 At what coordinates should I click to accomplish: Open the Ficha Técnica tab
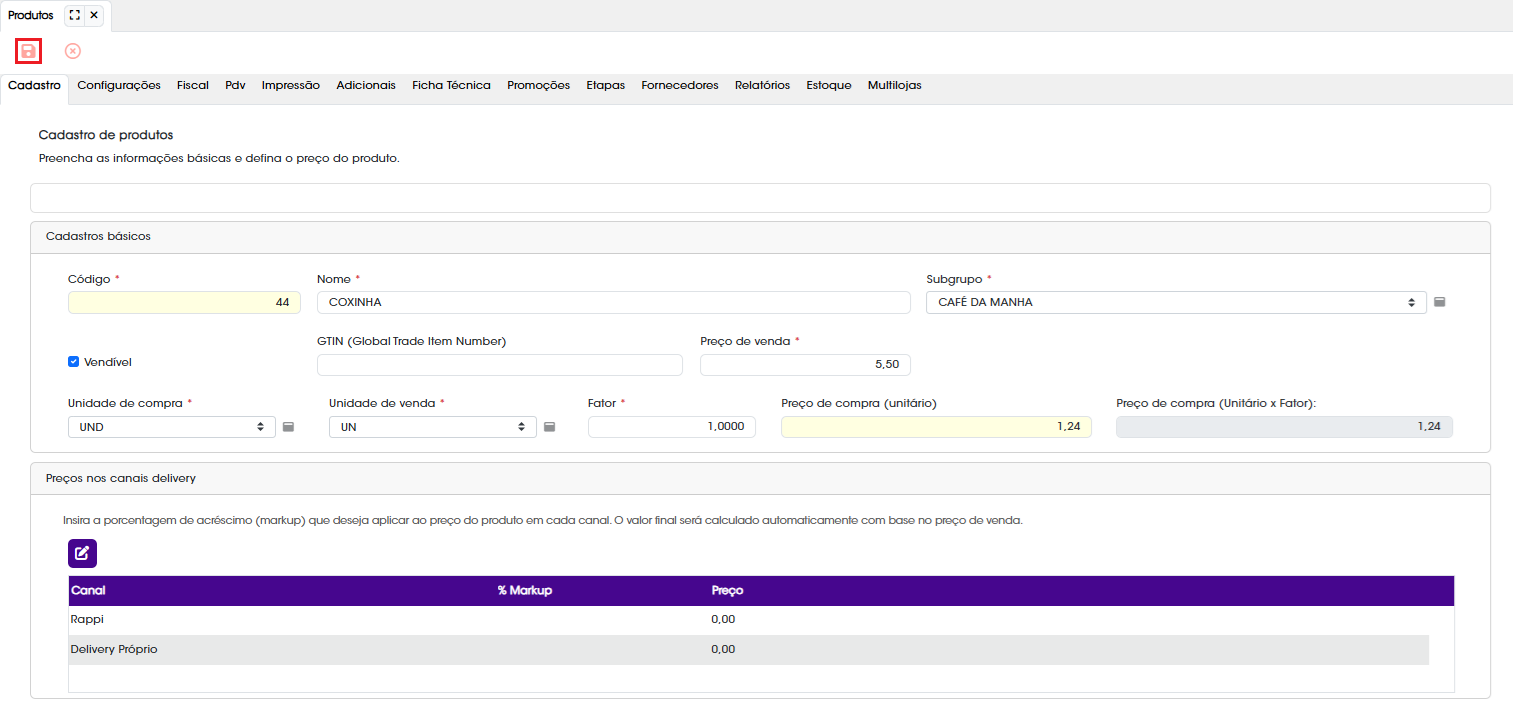click(x=452, y=86)
